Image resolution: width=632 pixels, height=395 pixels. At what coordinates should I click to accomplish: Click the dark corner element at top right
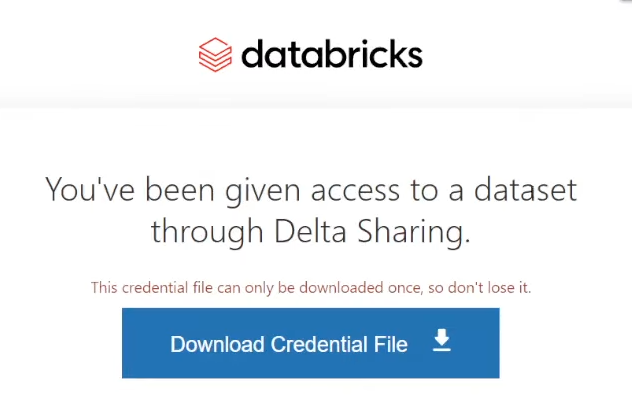click(x=626, y=1)
